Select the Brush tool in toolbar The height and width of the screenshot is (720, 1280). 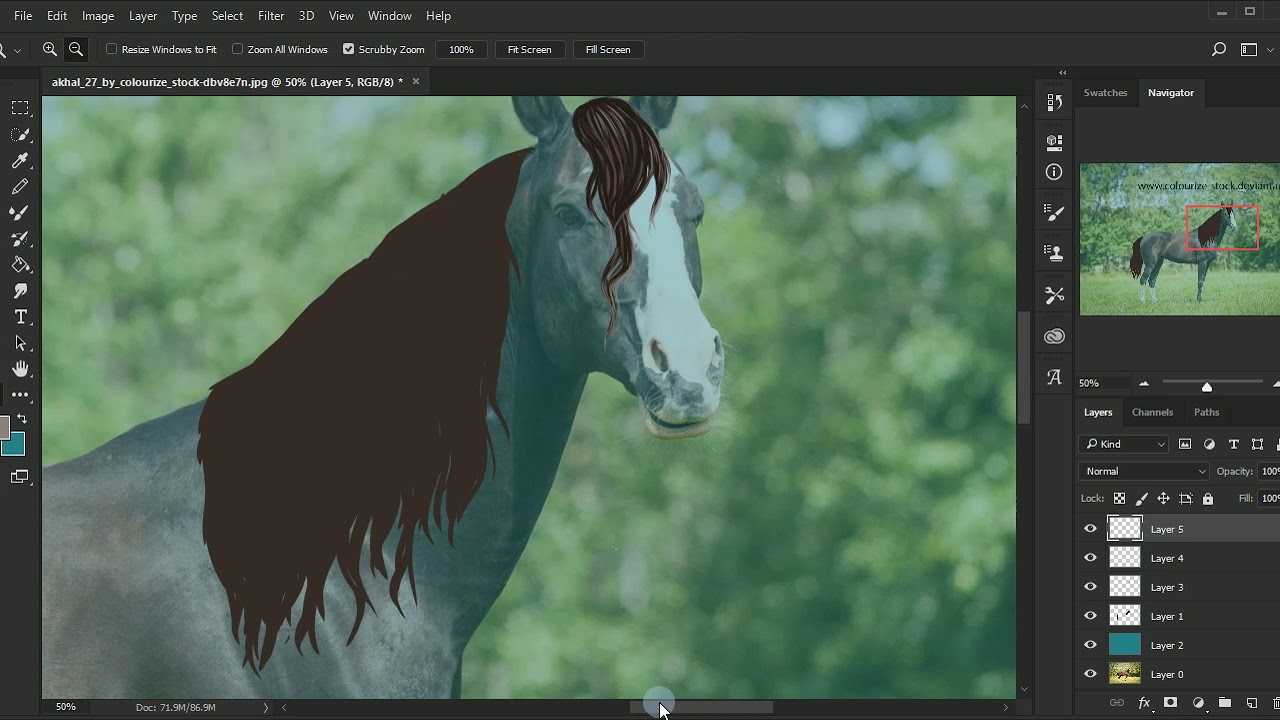point(20,213)
